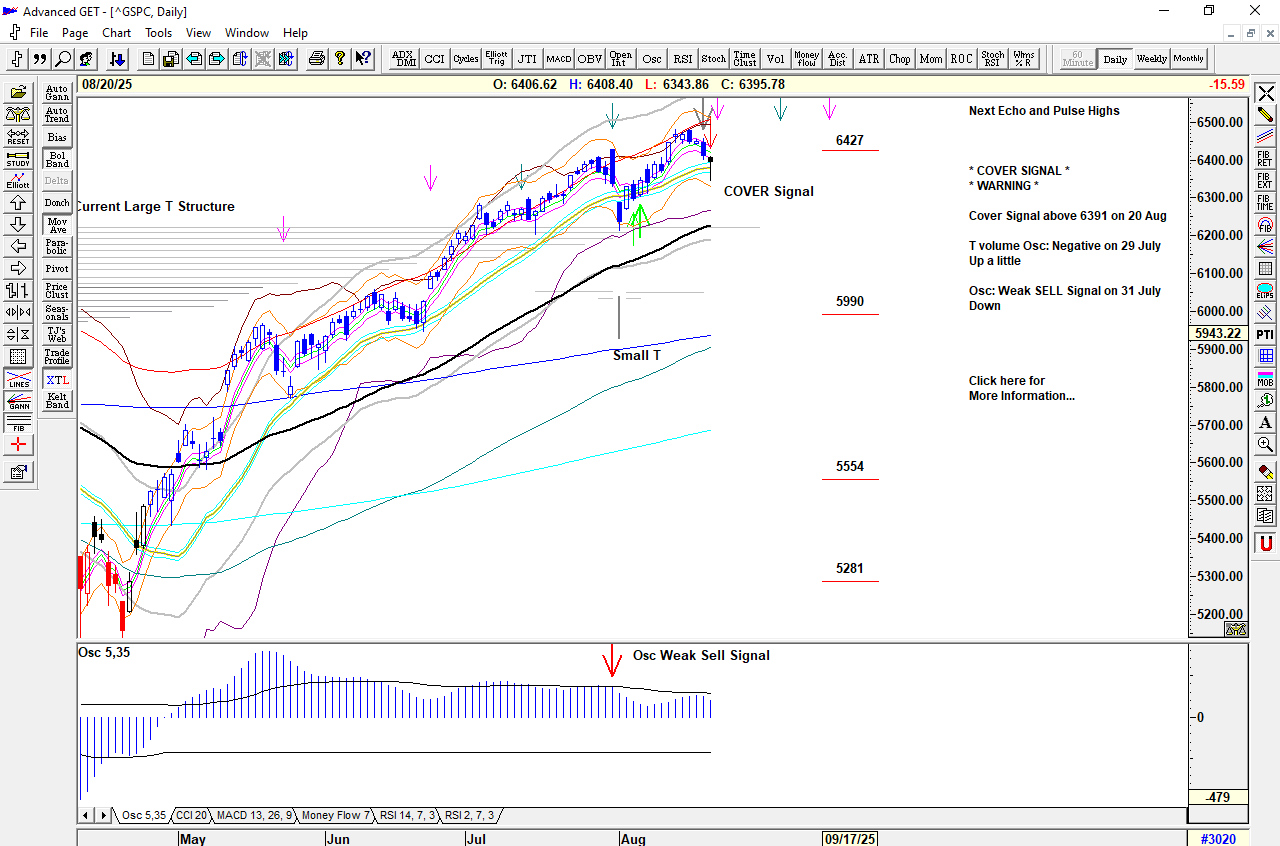Screen dimensions: 1280x846
Task: Switch timeframe to Weekly
Action: (x=1151, y=59)
